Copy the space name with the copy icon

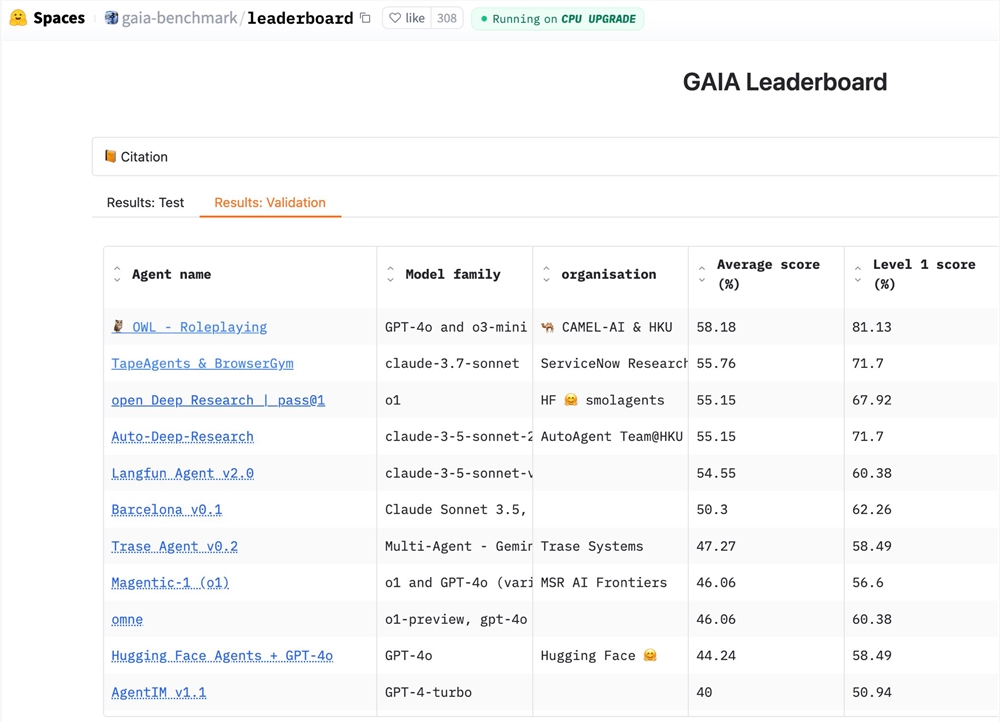(x=365, y=18)
